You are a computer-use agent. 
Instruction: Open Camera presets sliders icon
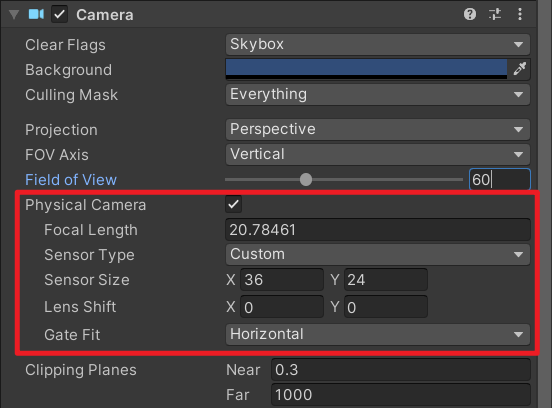[x=495, y=14]
